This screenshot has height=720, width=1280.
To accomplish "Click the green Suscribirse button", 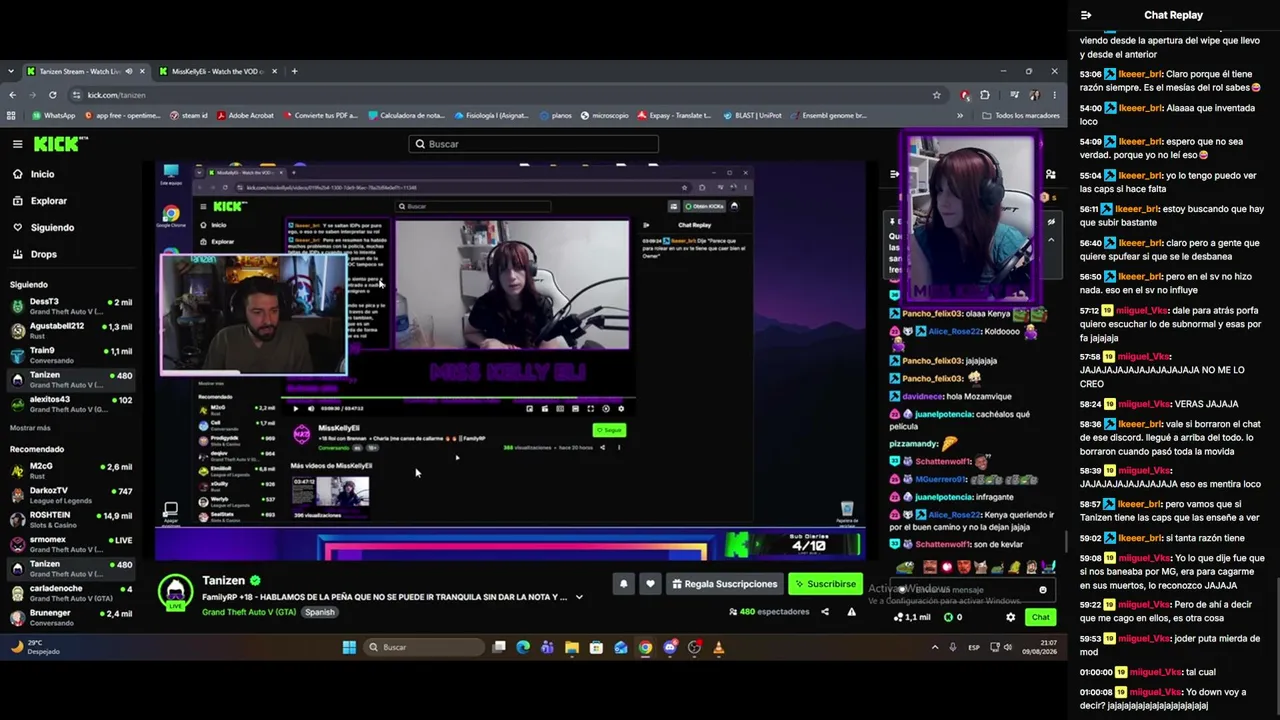I will pyautogui.click(x=825, y=584).
